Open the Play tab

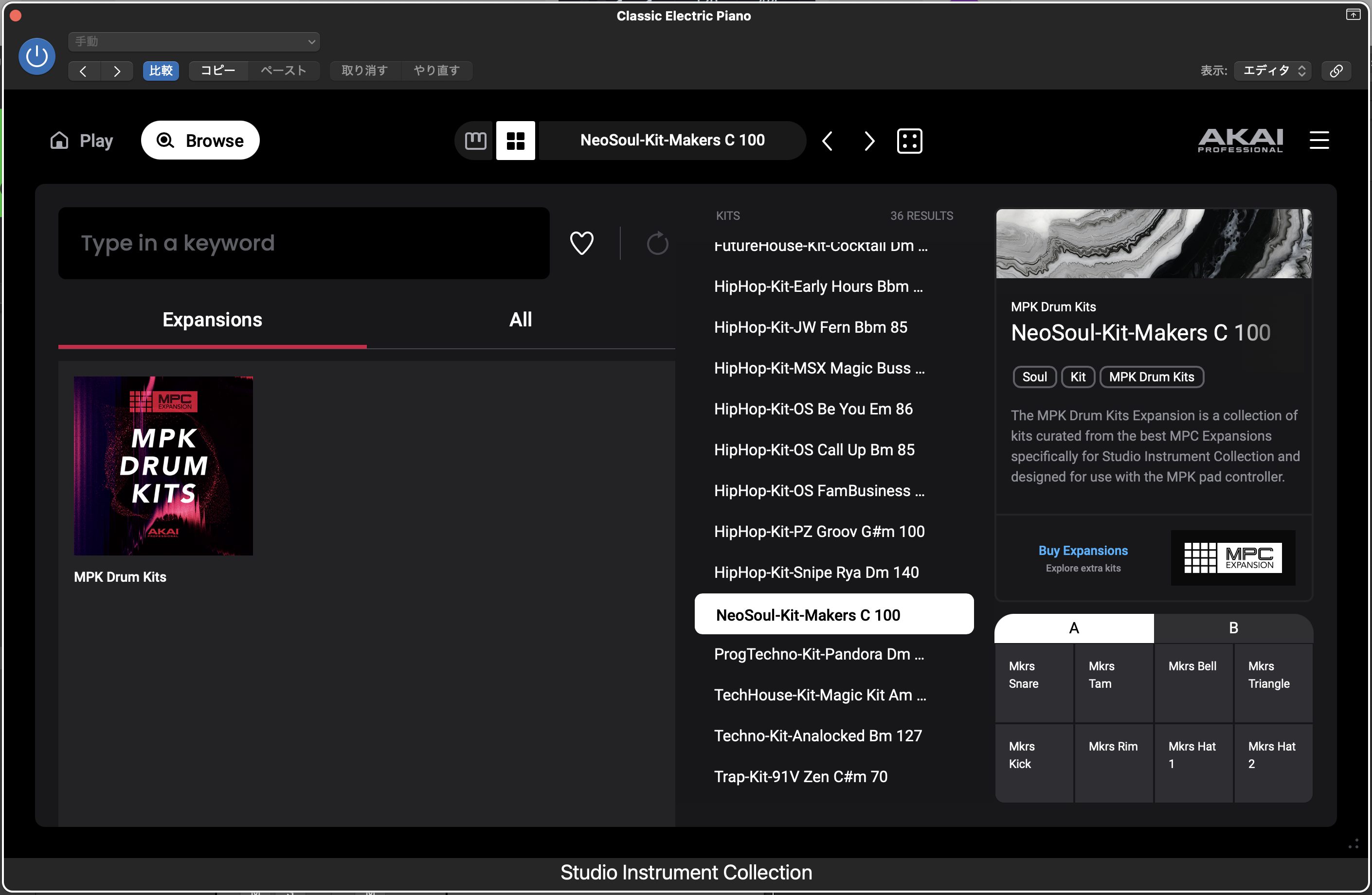(82, 141)
